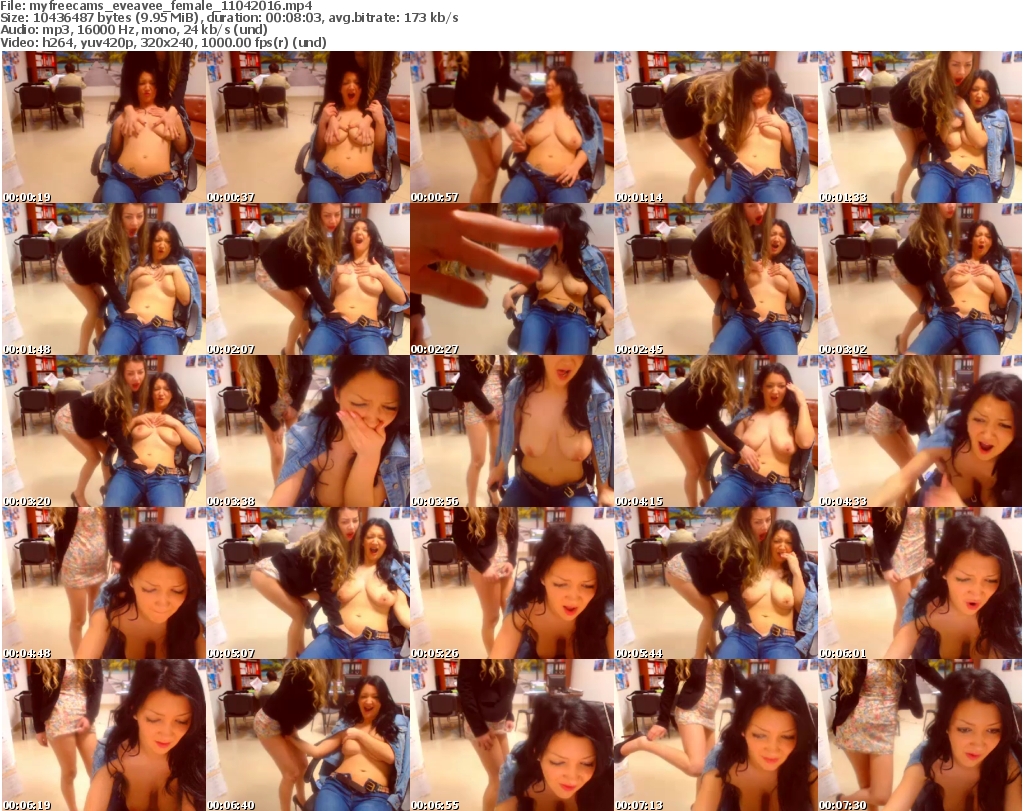
Task: Select the frame at 00:02:27
Action: [x=512, y=279]
